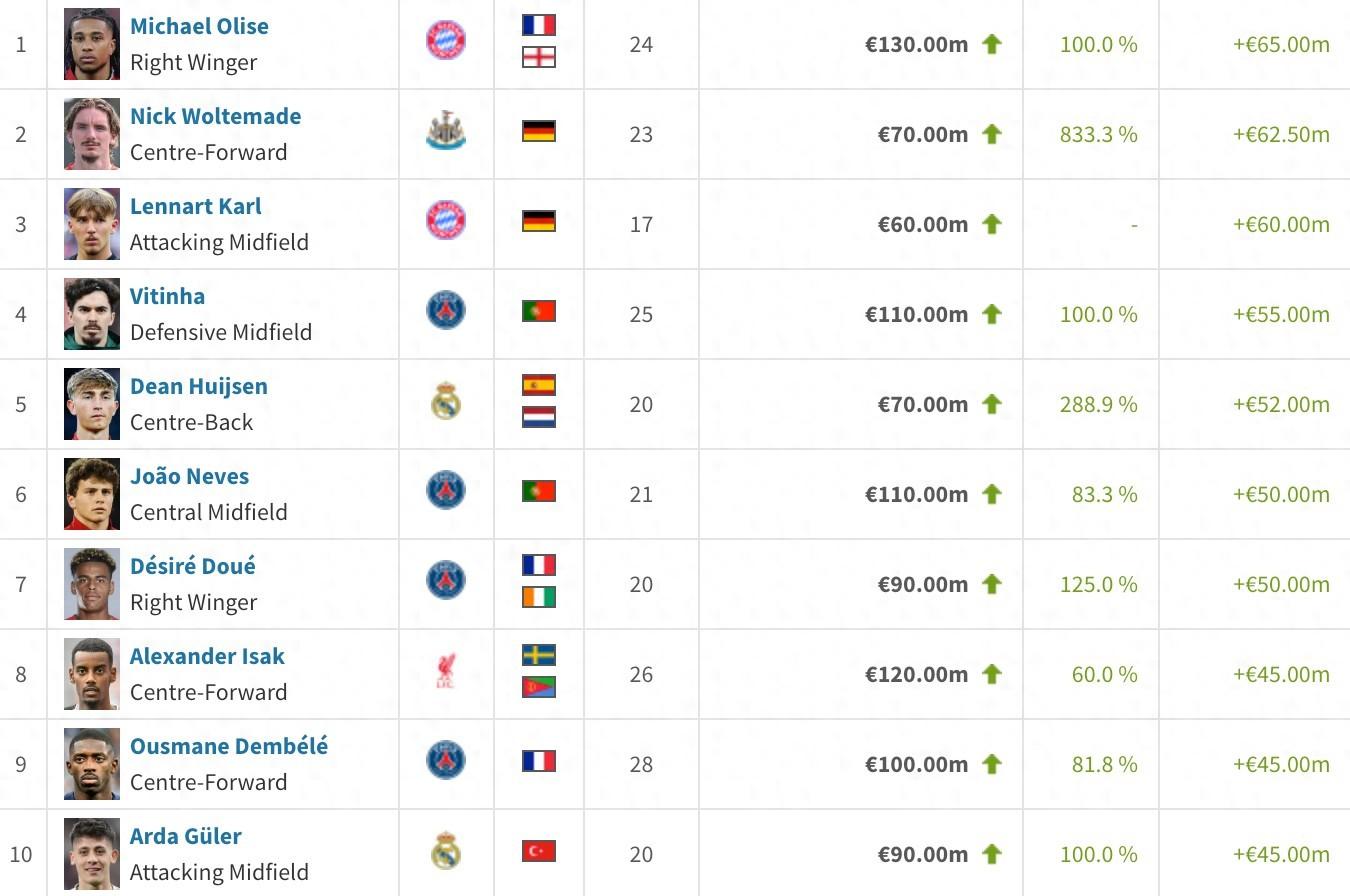Click the green up arrow beside €130.00m

click(991, 44)
